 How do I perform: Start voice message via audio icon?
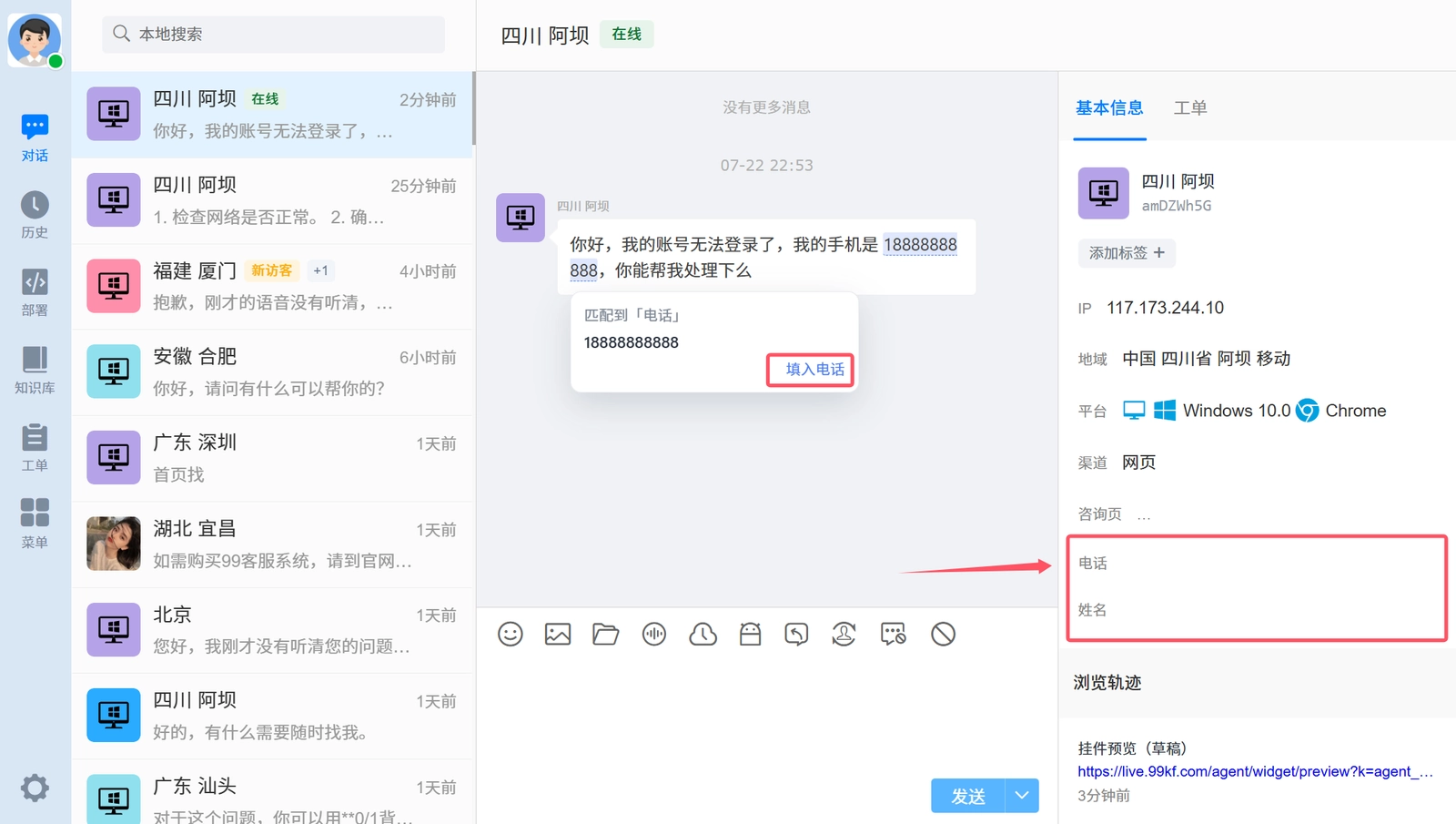tap(654, 634)
